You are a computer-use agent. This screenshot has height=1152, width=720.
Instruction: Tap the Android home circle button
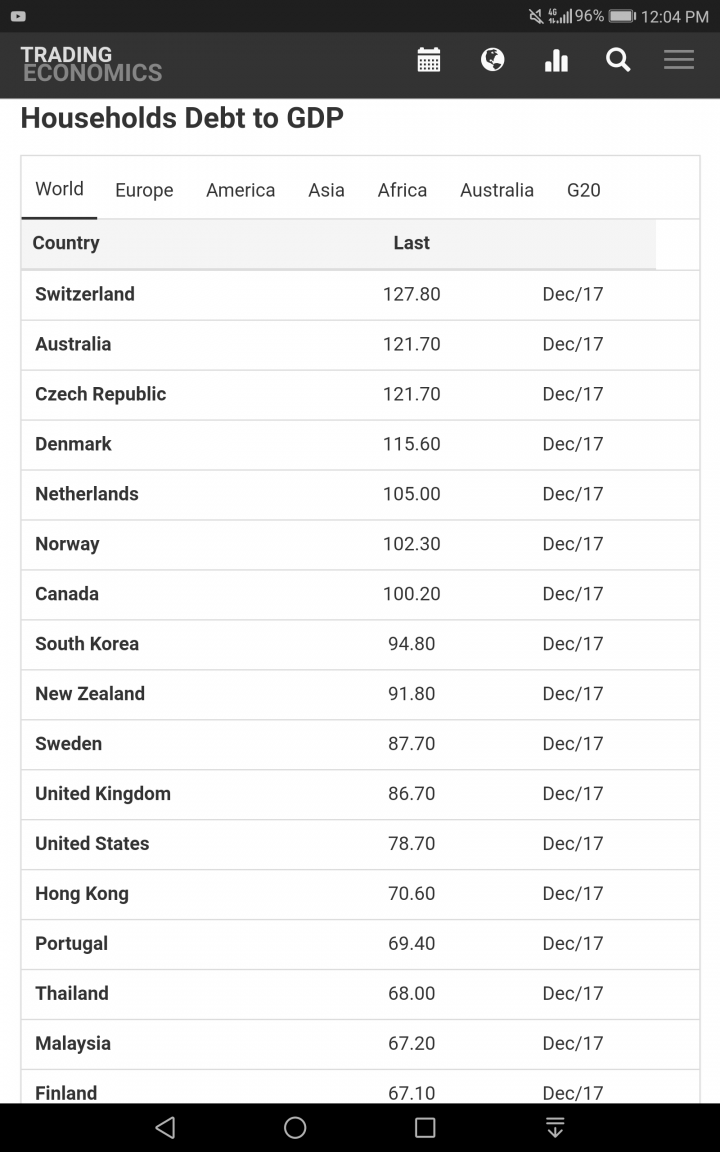coord(295,1128)
